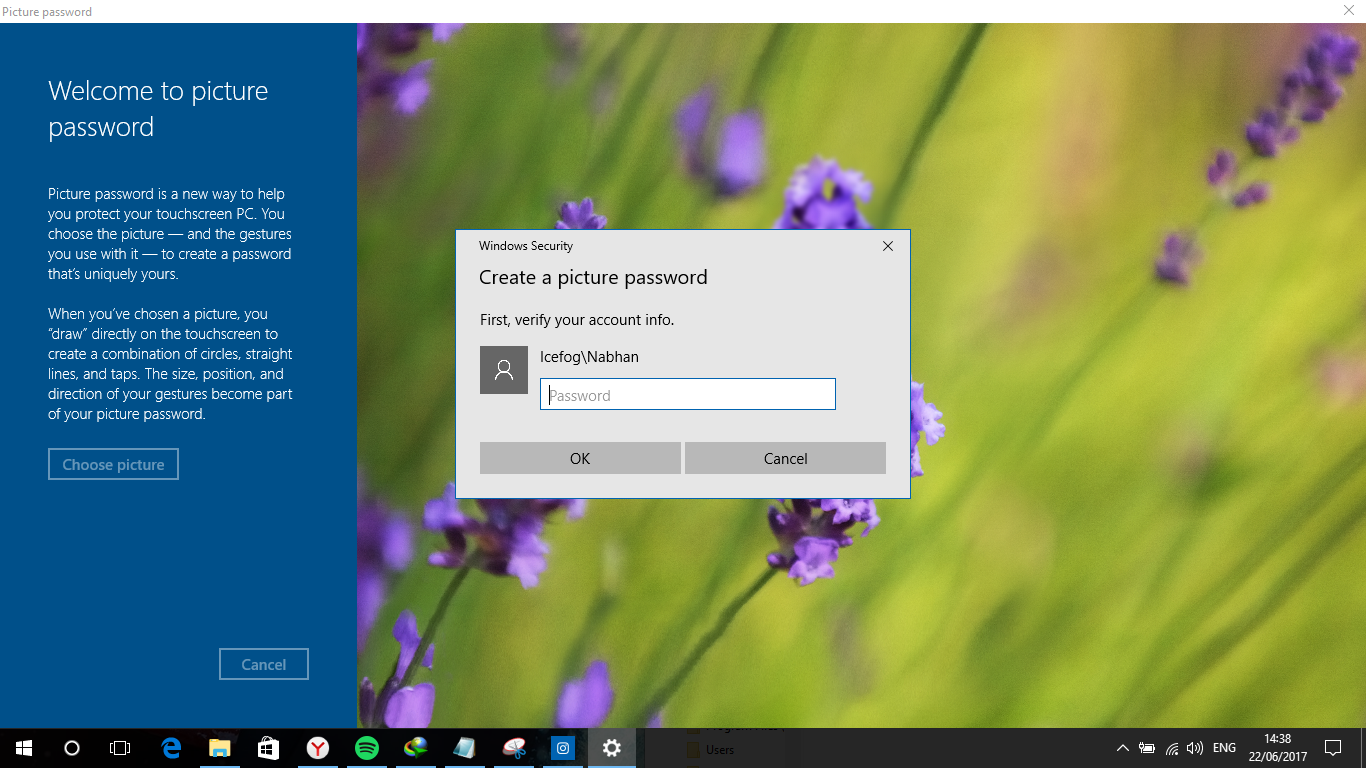This screenshot has height=768, width=1366.
Task: Open Spotify from the taskbar
Action: (x=366, y=747)
